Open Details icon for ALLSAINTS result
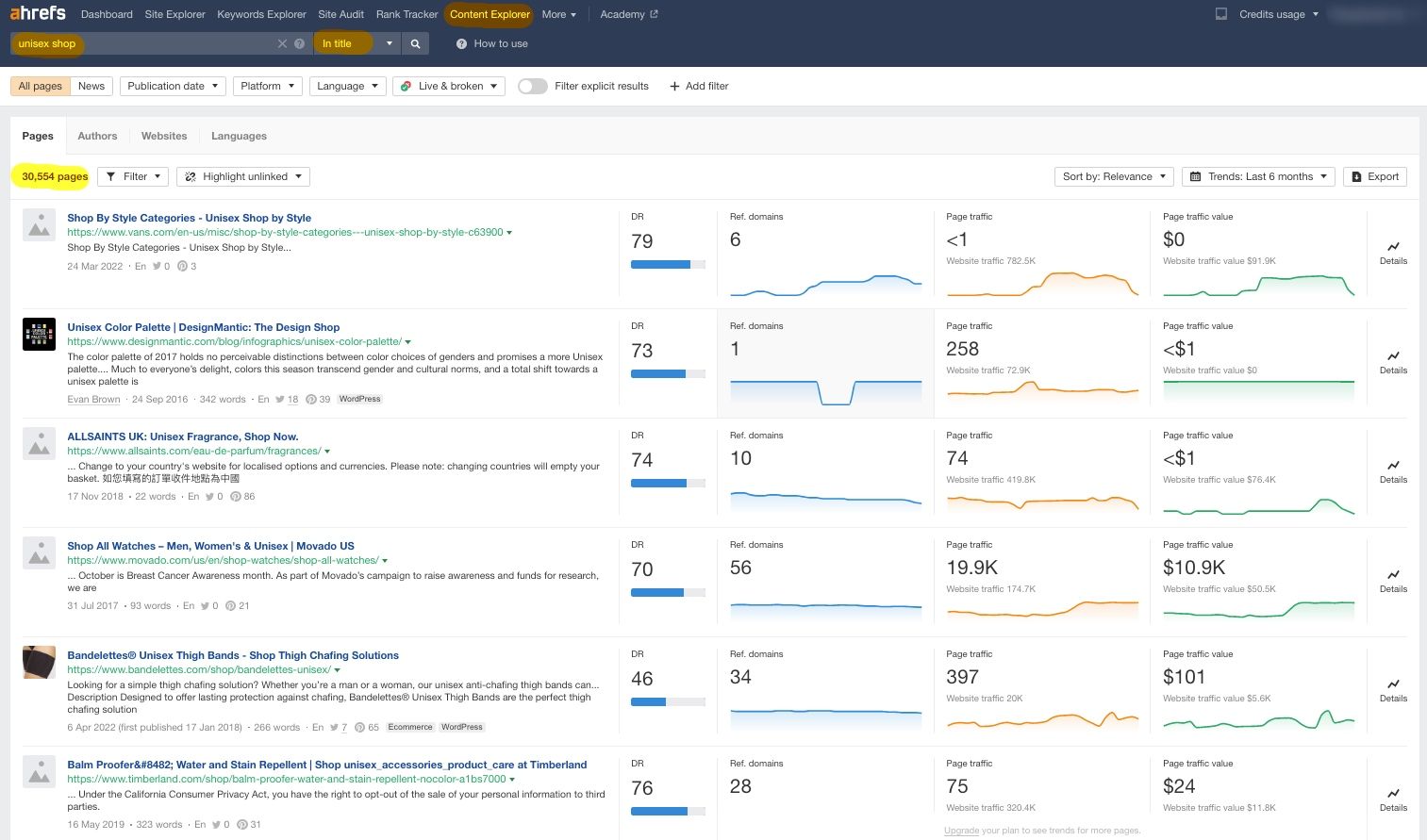 1393,465
